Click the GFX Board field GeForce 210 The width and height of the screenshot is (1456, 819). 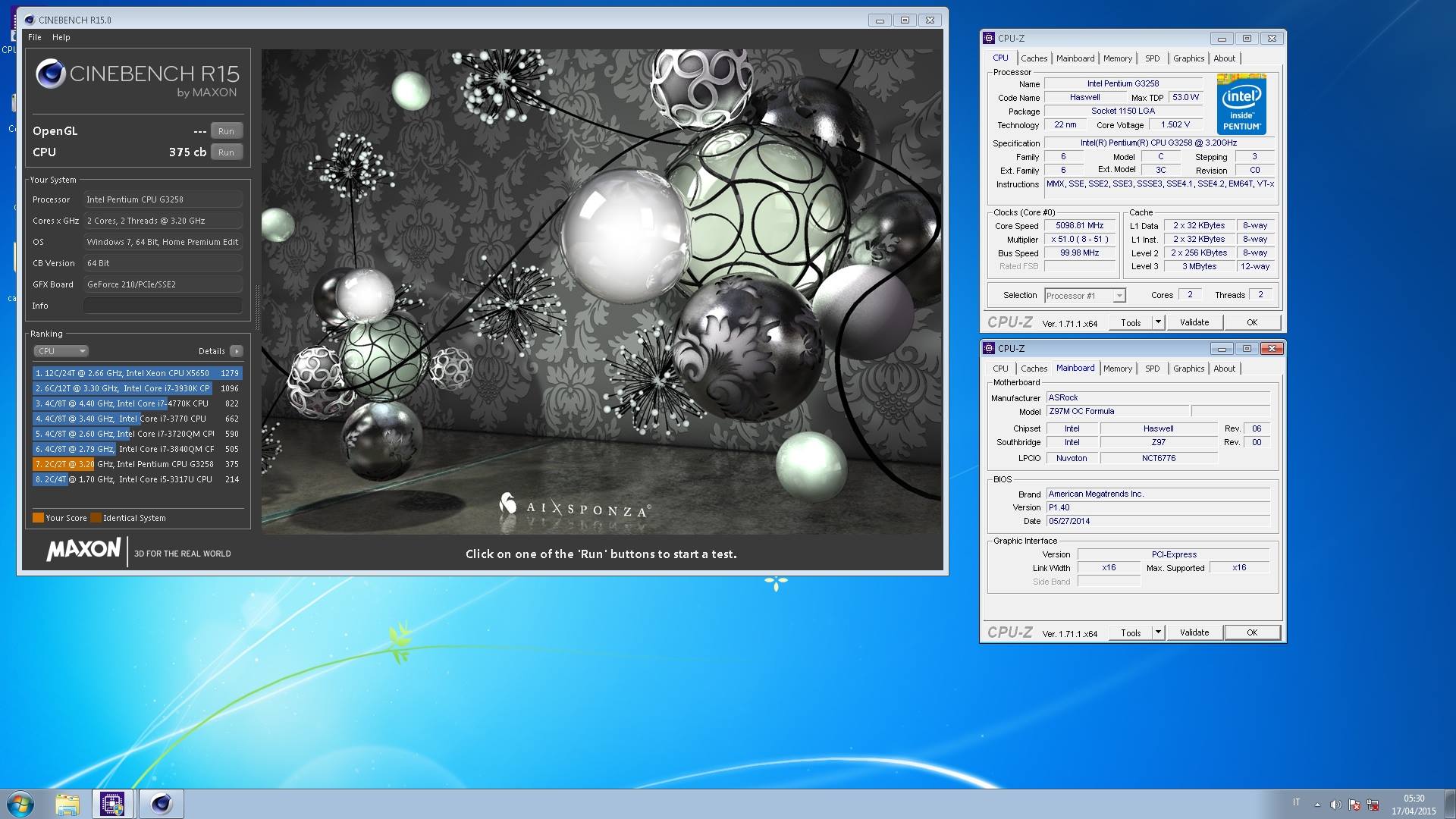[163, 284]
